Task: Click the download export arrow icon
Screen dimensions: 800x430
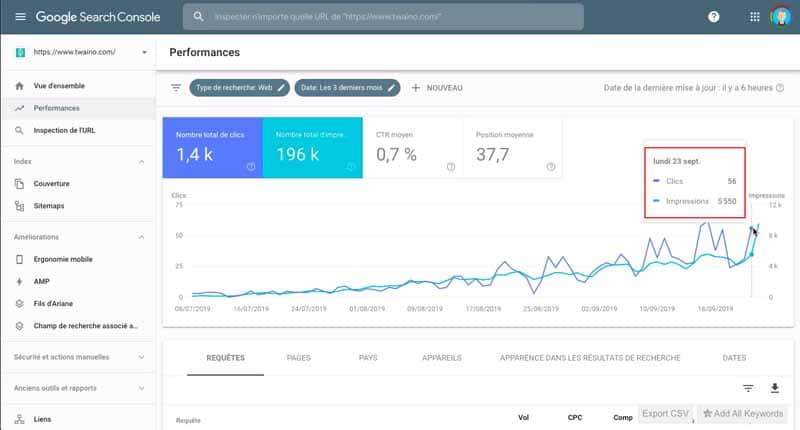Action: tap(774, 388)
